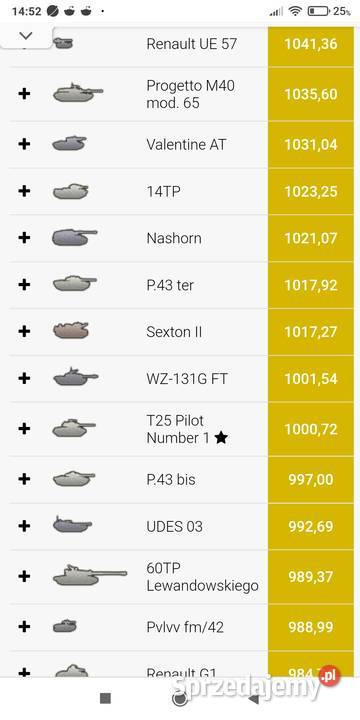This screenshot has width=360, height=720.
Task: Open the Renault UE 57 tank name
Action: 192,44
